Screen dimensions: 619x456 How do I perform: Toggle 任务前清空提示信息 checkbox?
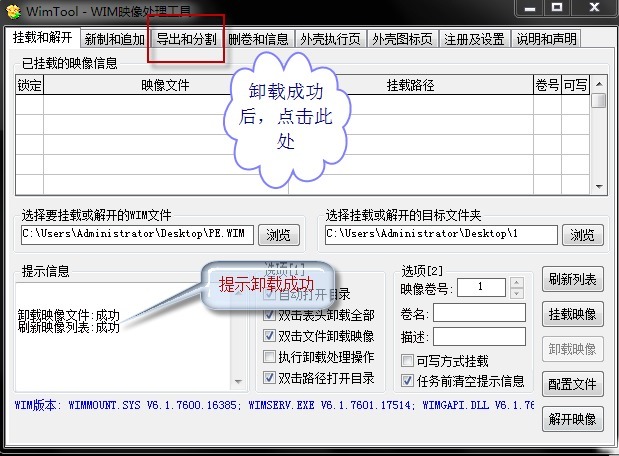pyautogui.click(x=407, y=381)
